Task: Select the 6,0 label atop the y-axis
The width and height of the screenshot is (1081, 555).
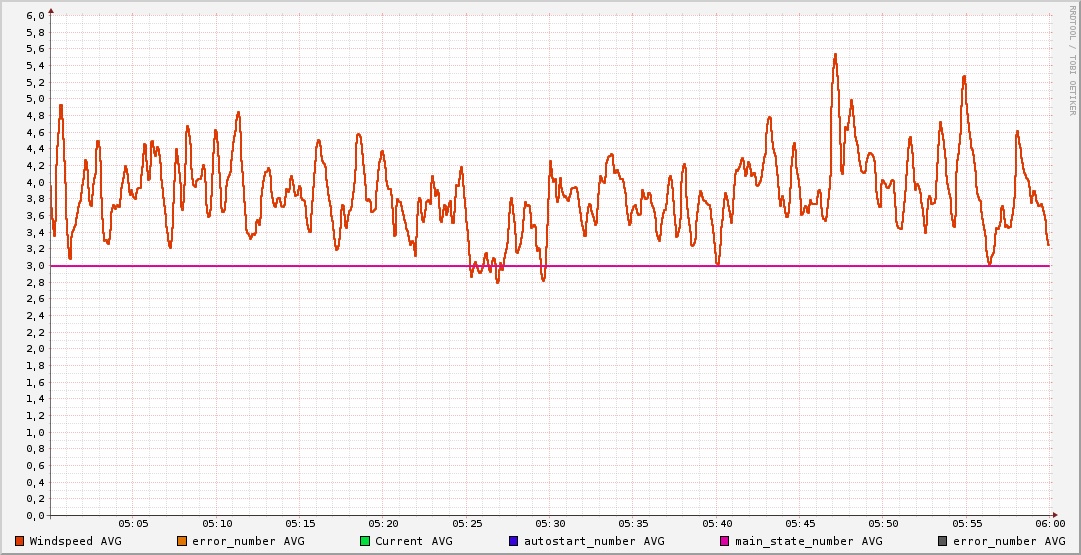Action: click(x=35, y=16)
